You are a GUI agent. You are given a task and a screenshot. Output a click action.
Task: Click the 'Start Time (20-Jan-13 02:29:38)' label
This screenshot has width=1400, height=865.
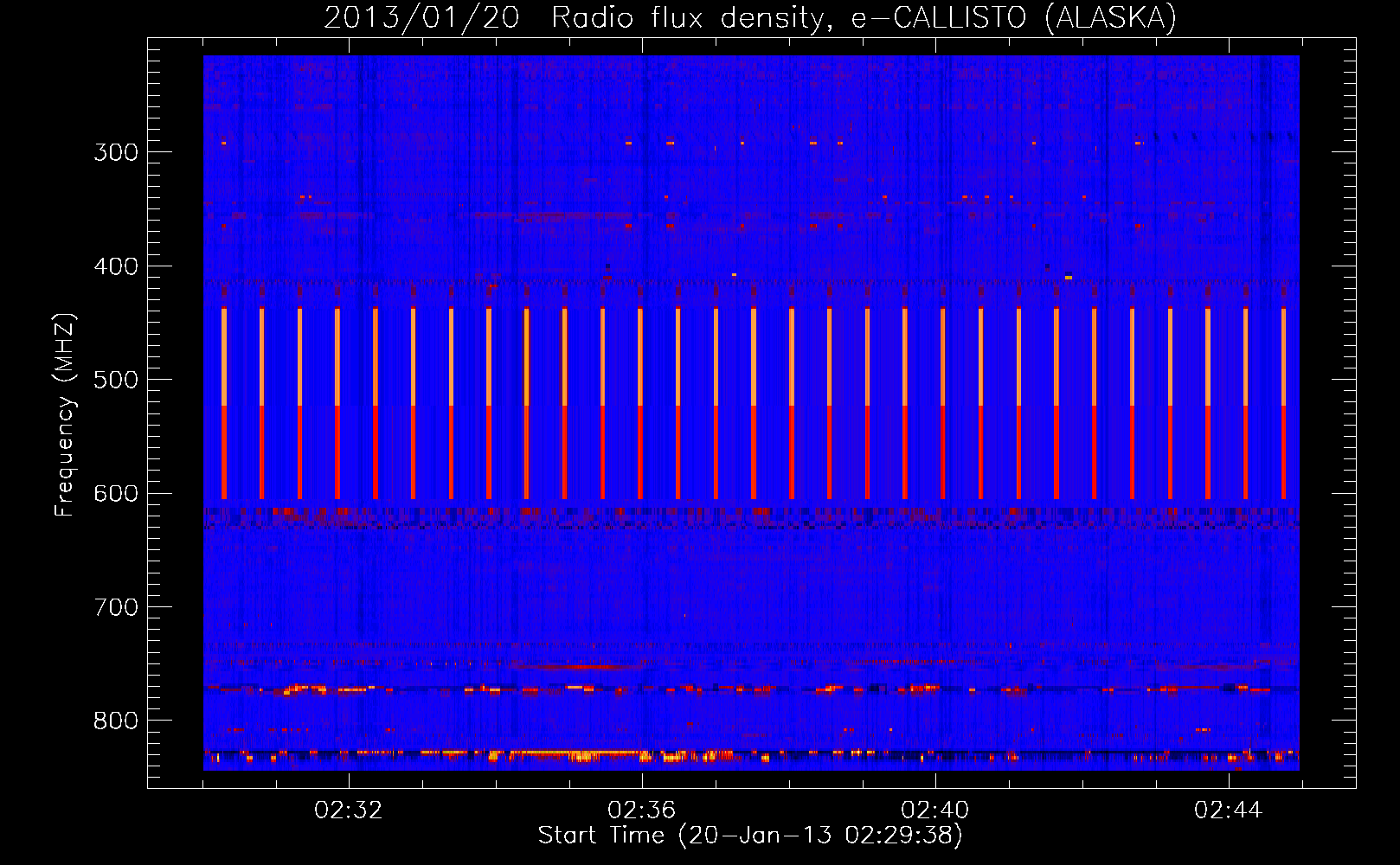click(x=750, y=836)
